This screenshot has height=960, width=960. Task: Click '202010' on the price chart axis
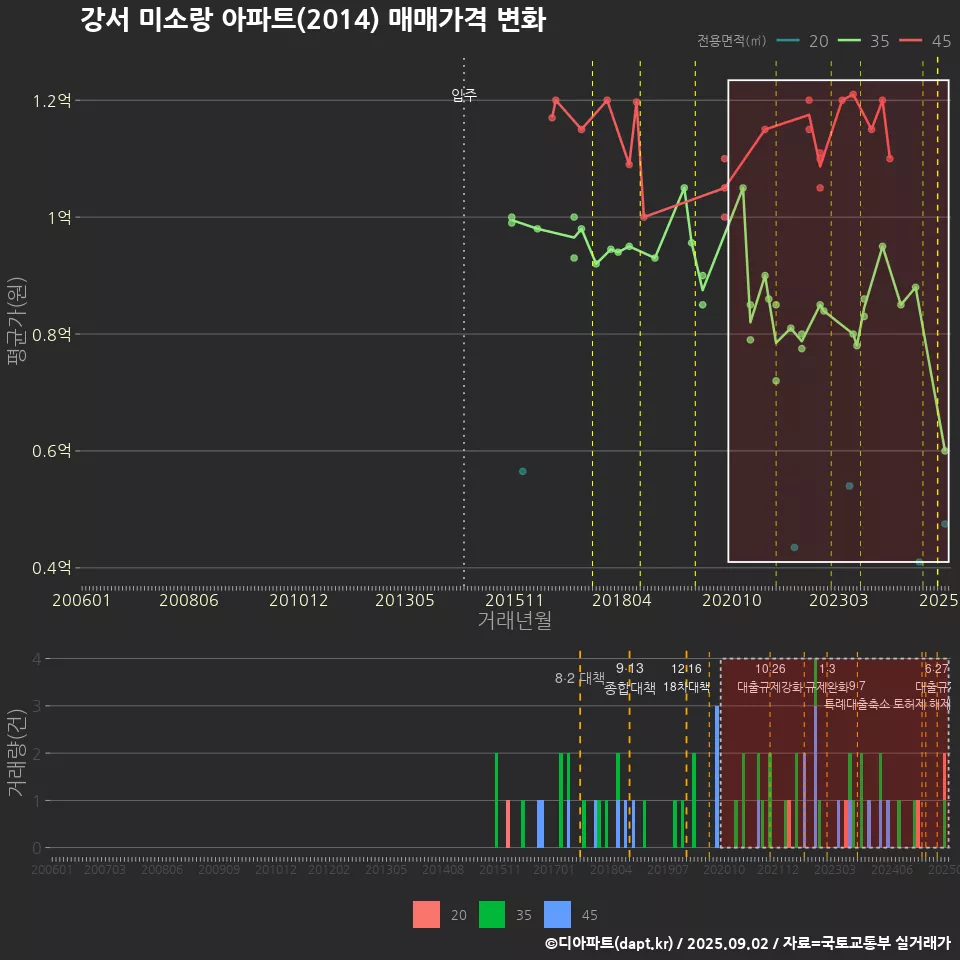click(732, 600)
